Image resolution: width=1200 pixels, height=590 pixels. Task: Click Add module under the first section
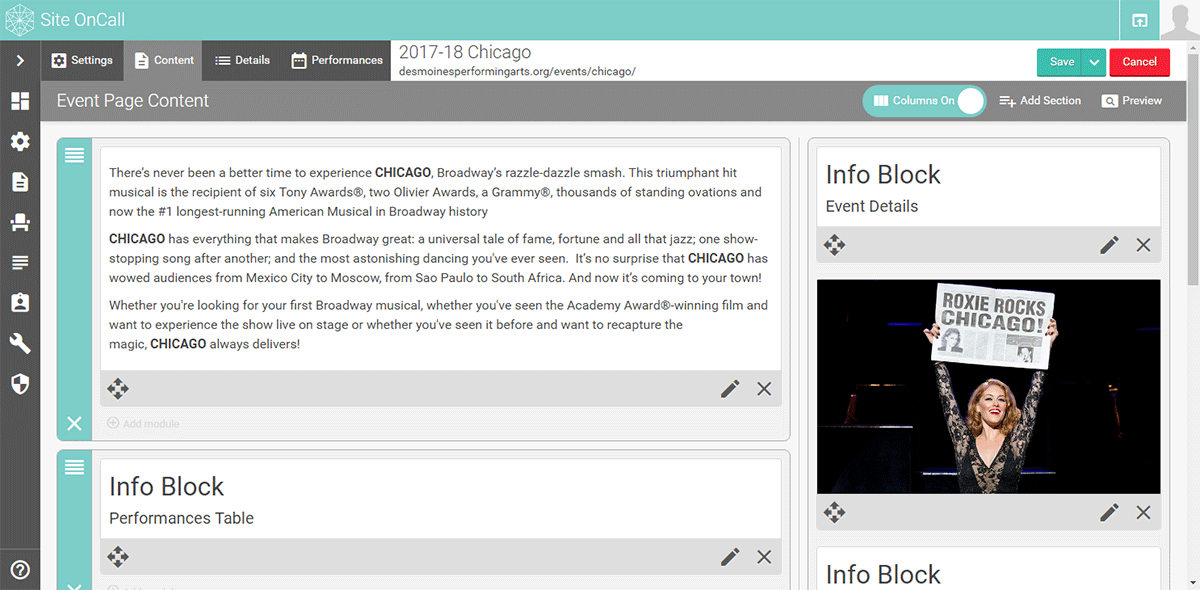pyautogui.click(x=143, y=424)
